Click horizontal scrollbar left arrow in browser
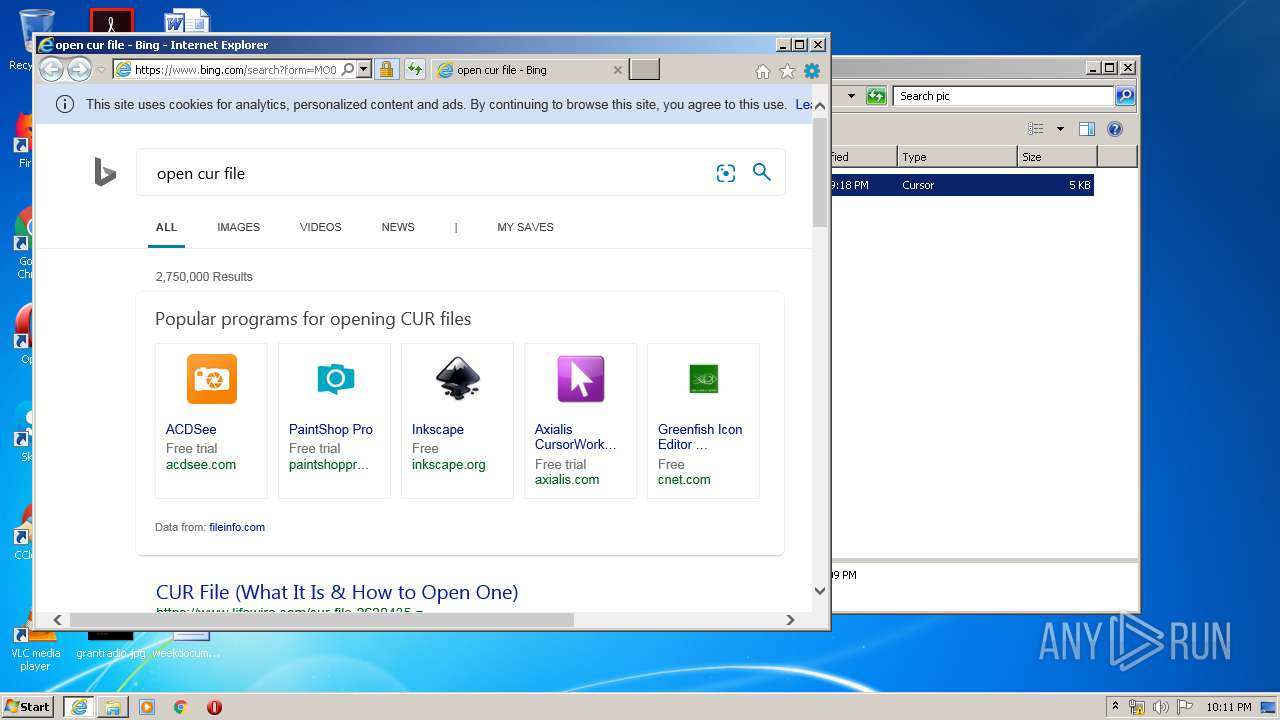Viewport: 1280px width, 720px height. tap(57, 620)
